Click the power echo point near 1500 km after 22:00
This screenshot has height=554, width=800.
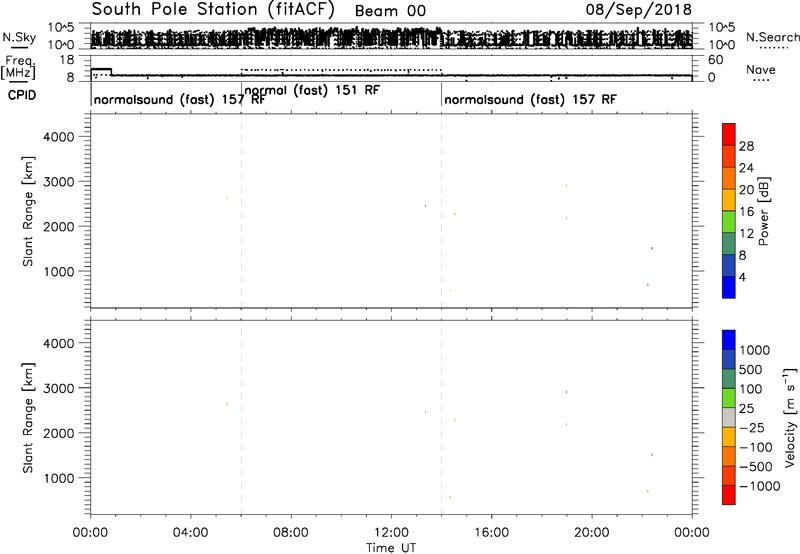click(652, 248)
